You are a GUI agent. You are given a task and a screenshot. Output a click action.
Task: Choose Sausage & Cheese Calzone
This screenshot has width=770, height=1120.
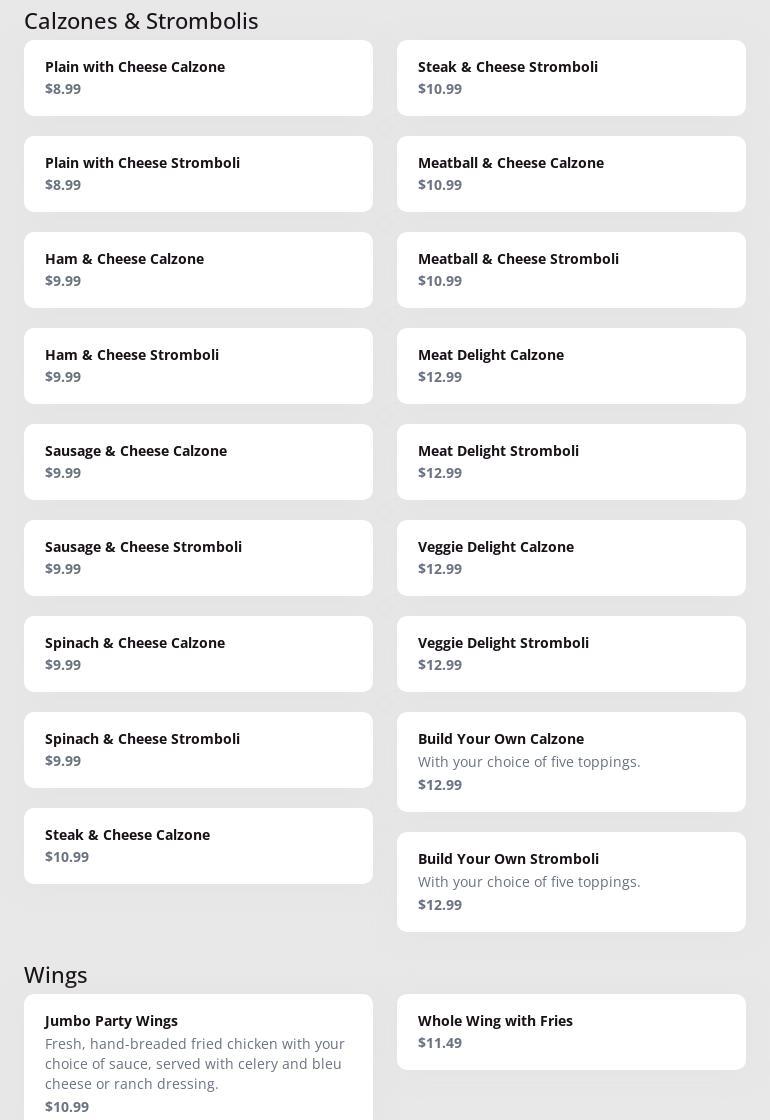point(198,462)
